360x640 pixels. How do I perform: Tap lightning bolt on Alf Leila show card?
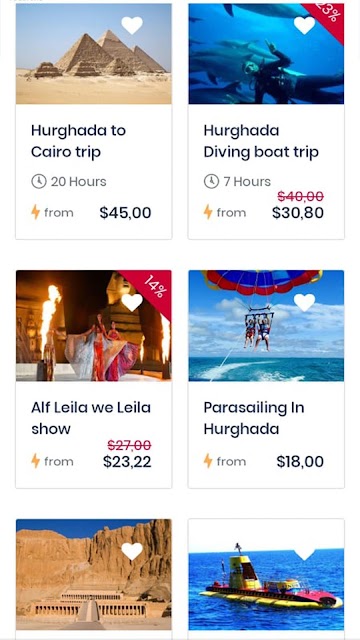[36, 461]
